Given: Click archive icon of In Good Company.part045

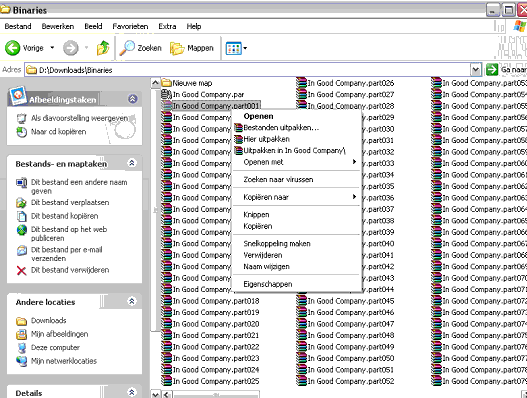Looking at the screenshot, I should click(x=301, y=301).
